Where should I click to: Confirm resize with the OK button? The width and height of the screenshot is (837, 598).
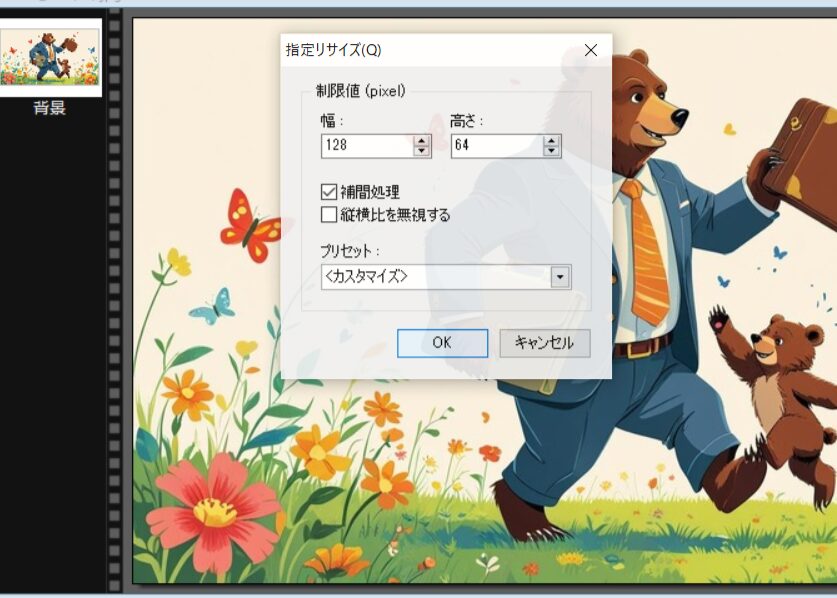443,343
